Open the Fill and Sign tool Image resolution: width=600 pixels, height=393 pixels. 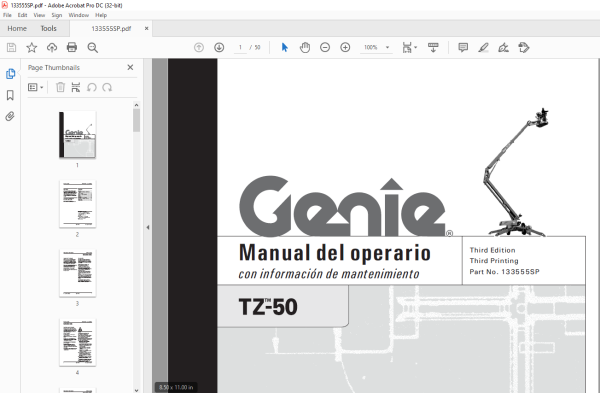[504, 47]
